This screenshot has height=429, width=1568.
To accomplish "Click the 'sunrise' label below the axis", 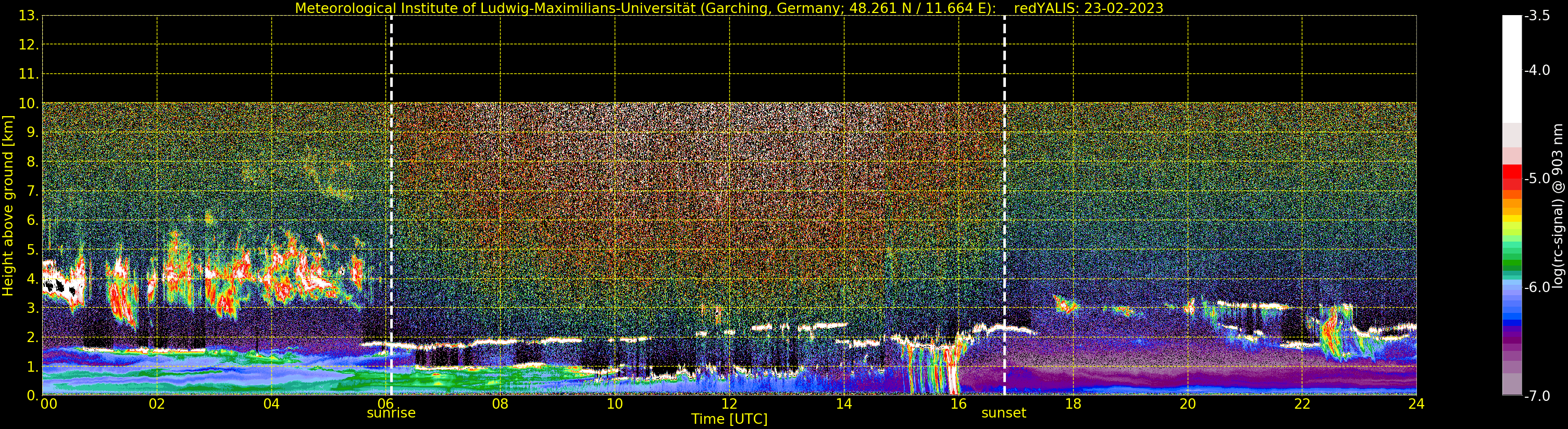I will tap(391, 412).
